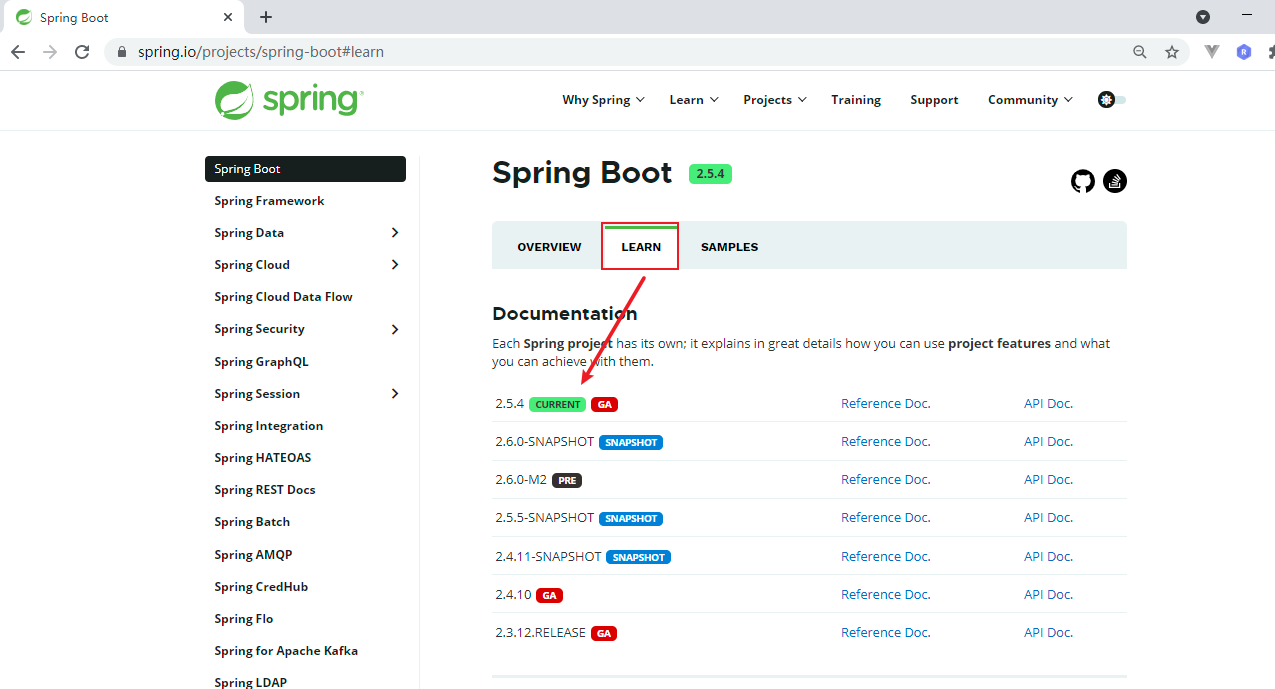Image resolution: width=1275 pixels, height=689 pixels.
Task: Bookmark this page with the star icon
Action: 1172,52
